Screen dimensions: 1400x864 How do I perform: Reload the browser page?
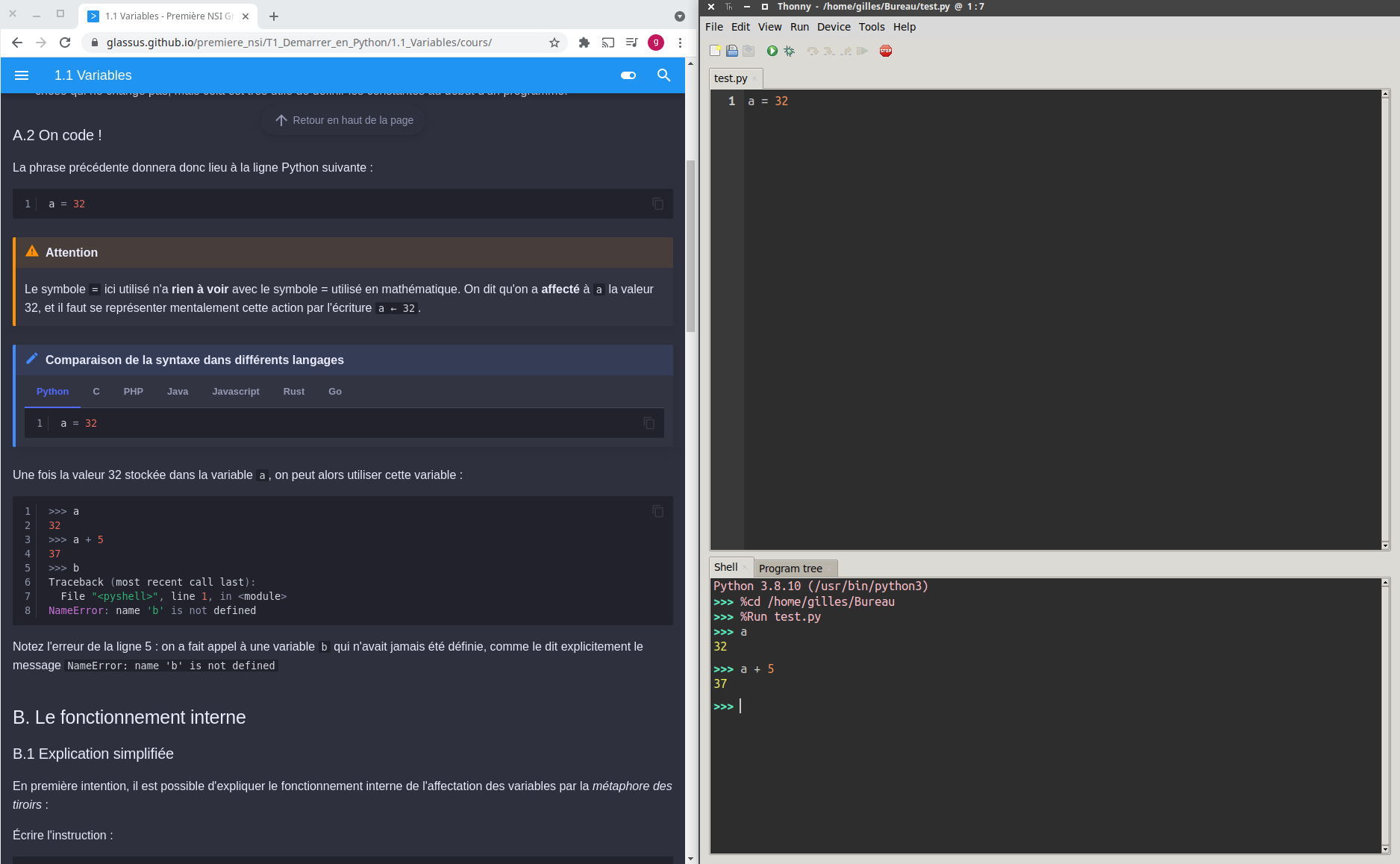(x=65, y=43)
